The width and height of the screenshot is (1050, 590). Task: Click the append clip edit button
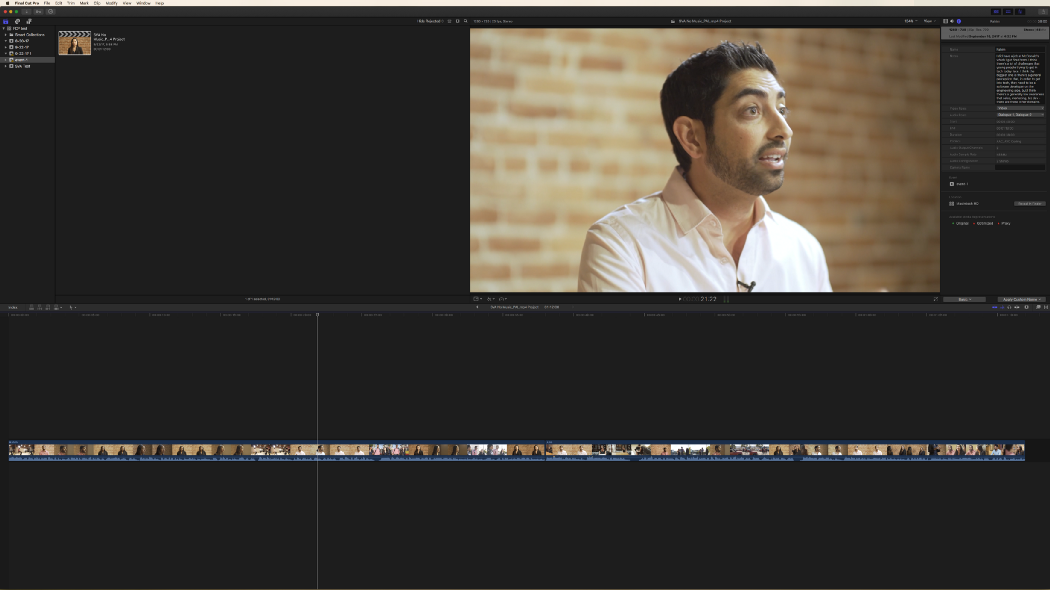tap(48, 307)
